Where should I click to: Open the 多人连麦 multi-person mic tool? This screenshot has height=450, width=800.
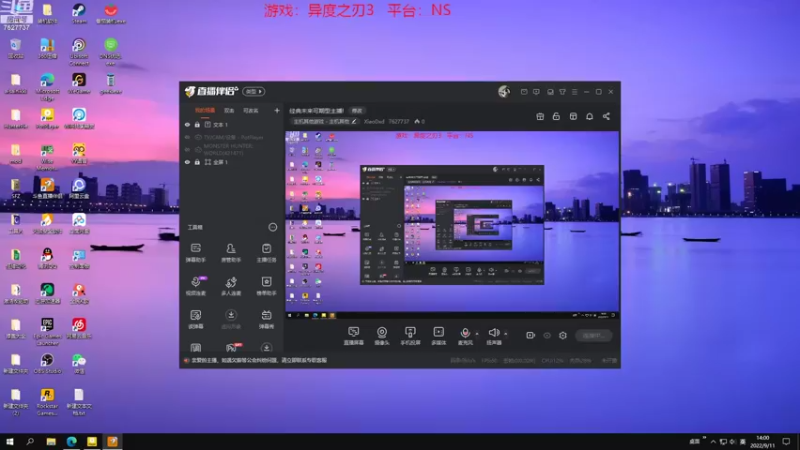click(231, 286)
